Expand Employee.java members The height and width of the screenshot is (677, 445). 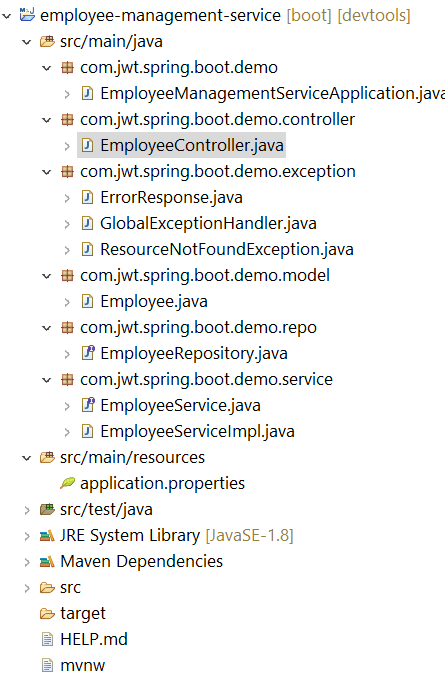pos(67,302)
